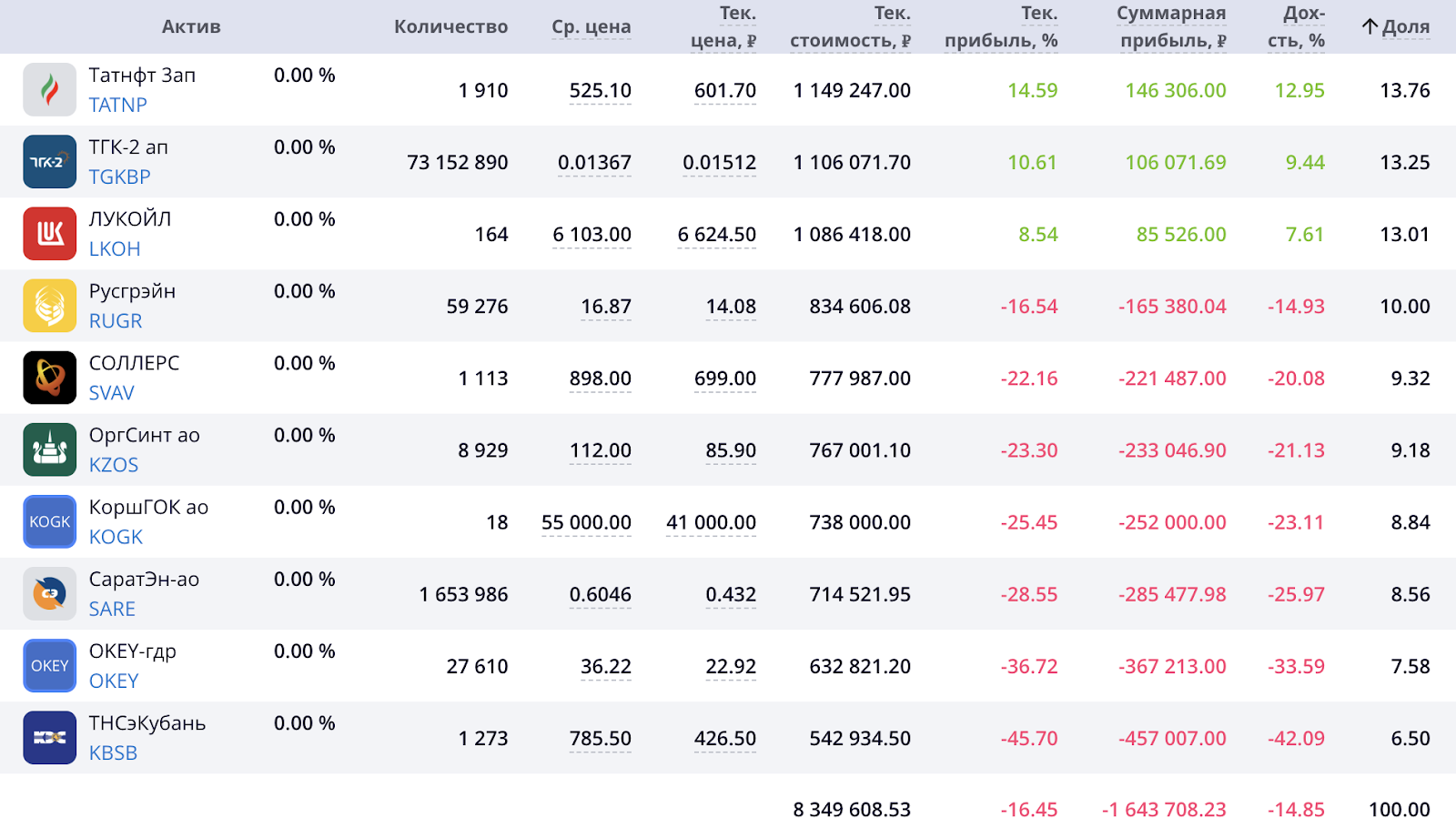Select average price 0.6046 for SARE
The height and width of the screenshot is (838, 1456).
point(601,595)
